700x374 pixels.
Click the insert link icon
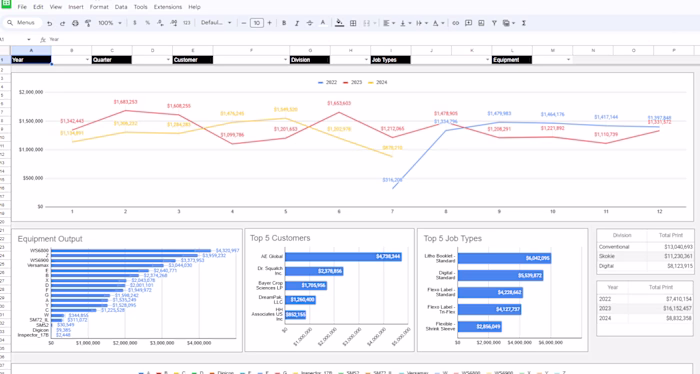(x=455, y=23)
